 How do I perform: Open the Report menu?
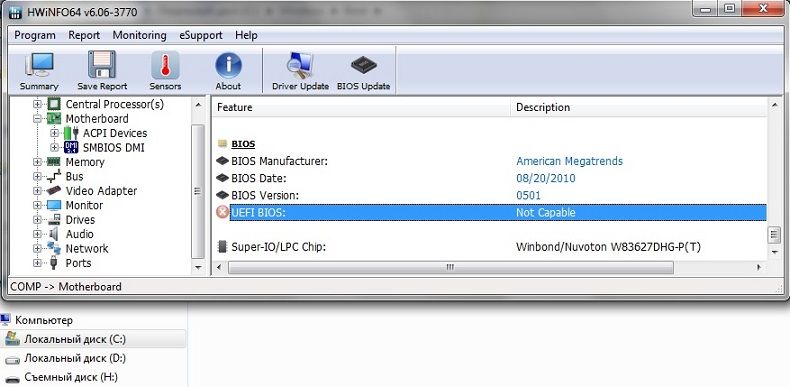[x=84, y=35]
